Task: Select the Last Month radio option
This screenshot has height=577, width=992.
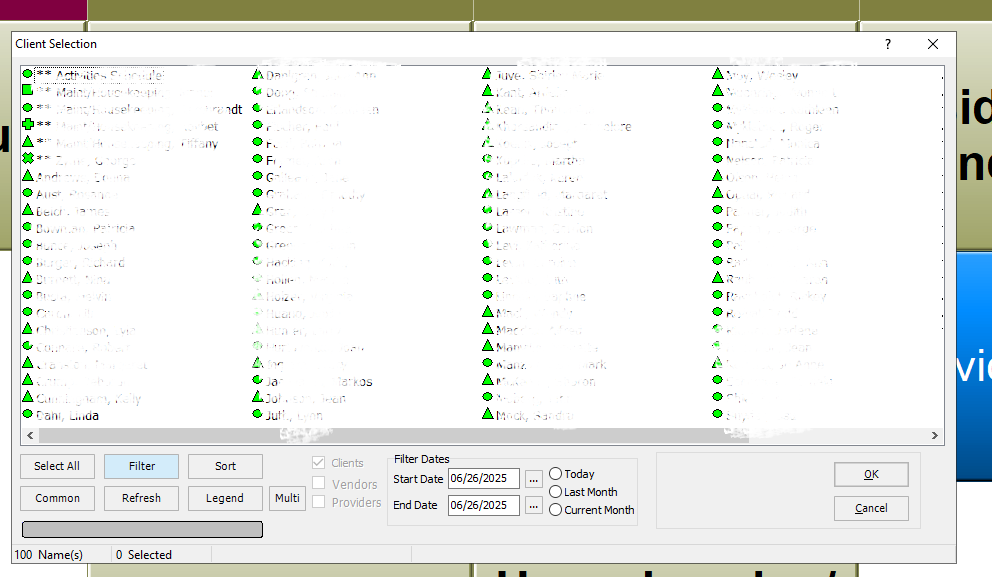Action: point(555,492)
